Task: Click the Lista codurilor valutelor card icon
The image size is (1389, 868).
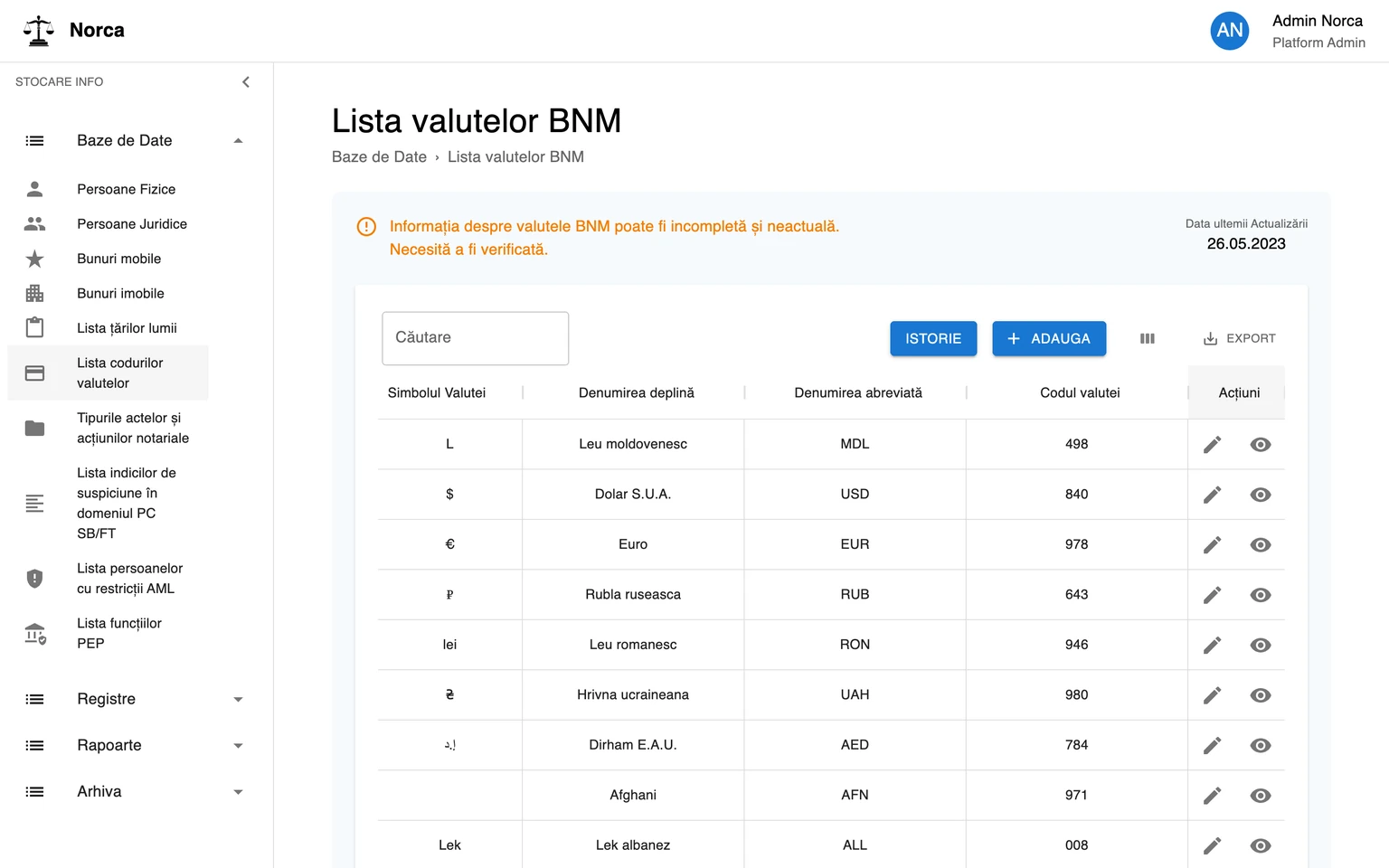Action: point(34,373)
